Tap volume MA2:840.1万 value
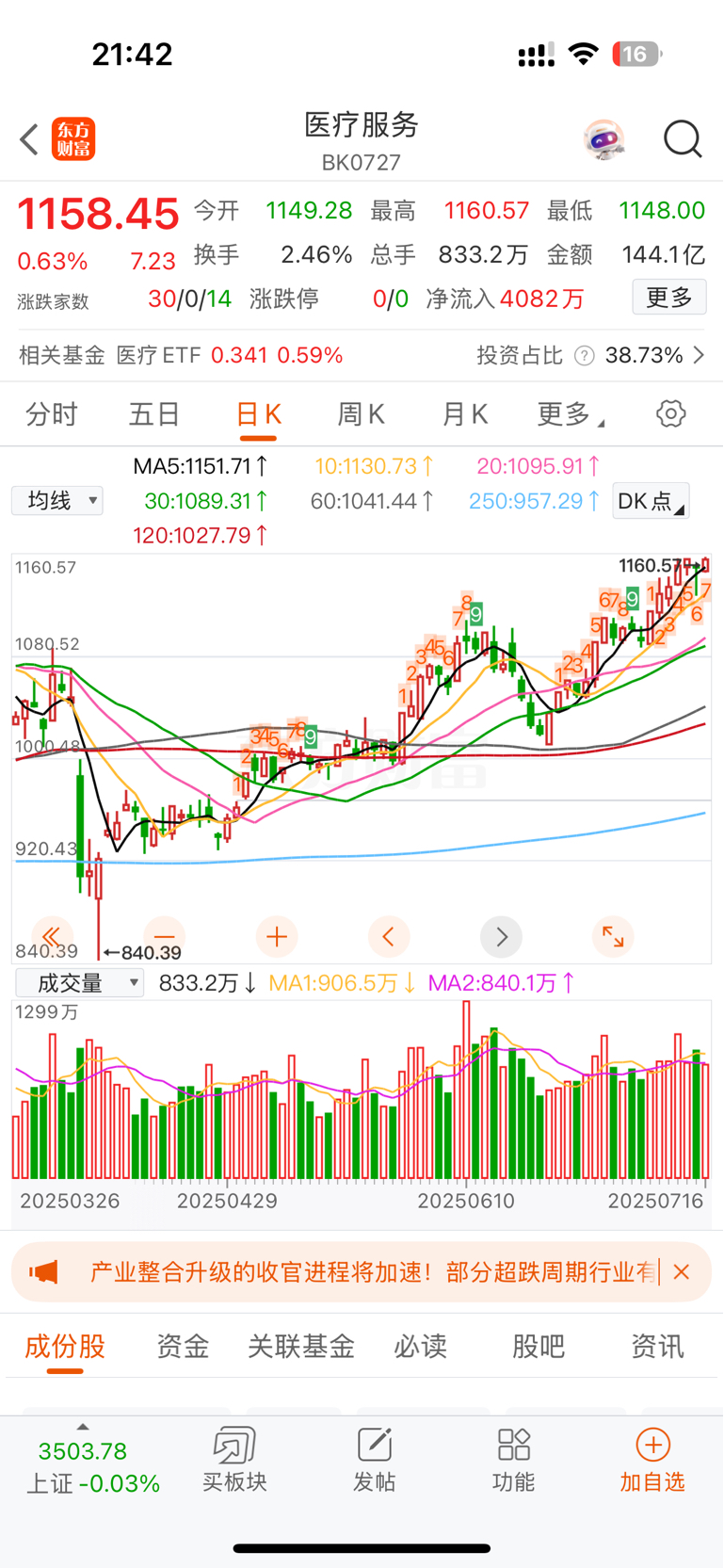The height and width of the screenshot is (1568, 724). click(501, 983)
